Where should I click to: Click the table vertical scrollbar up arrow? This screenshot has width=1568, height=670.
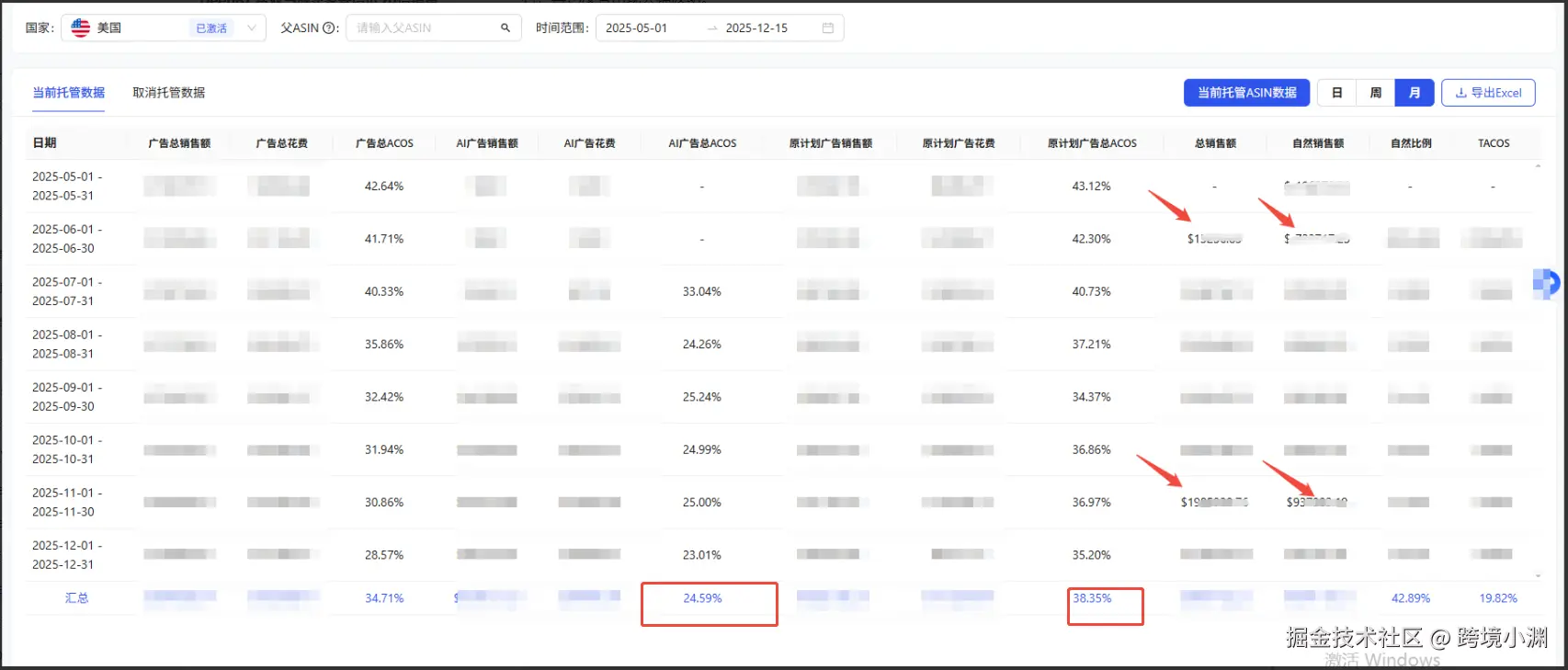point(1539,166)
